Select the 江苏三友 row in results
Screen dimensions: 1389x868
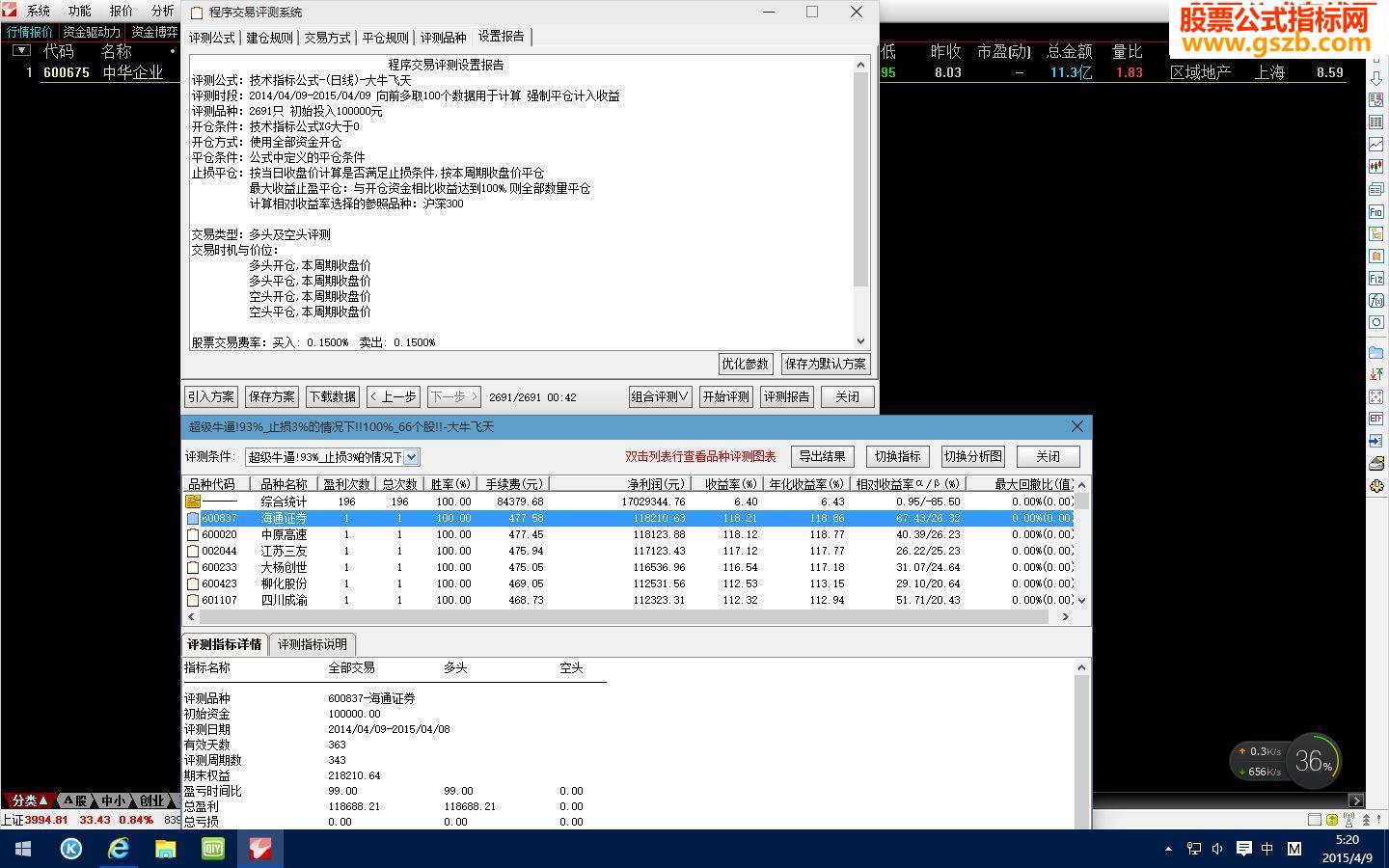tap(628, 551)
